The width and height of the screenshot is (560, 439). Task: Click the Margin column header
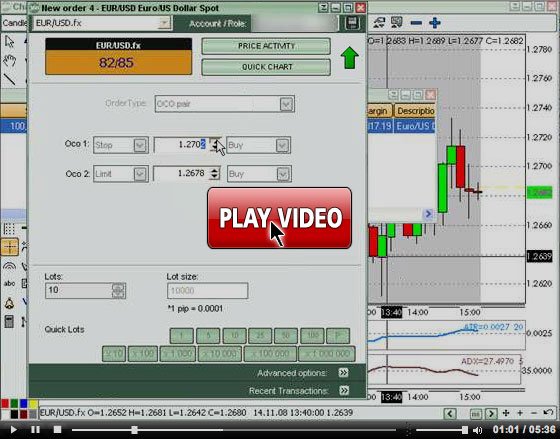(379, 111)
